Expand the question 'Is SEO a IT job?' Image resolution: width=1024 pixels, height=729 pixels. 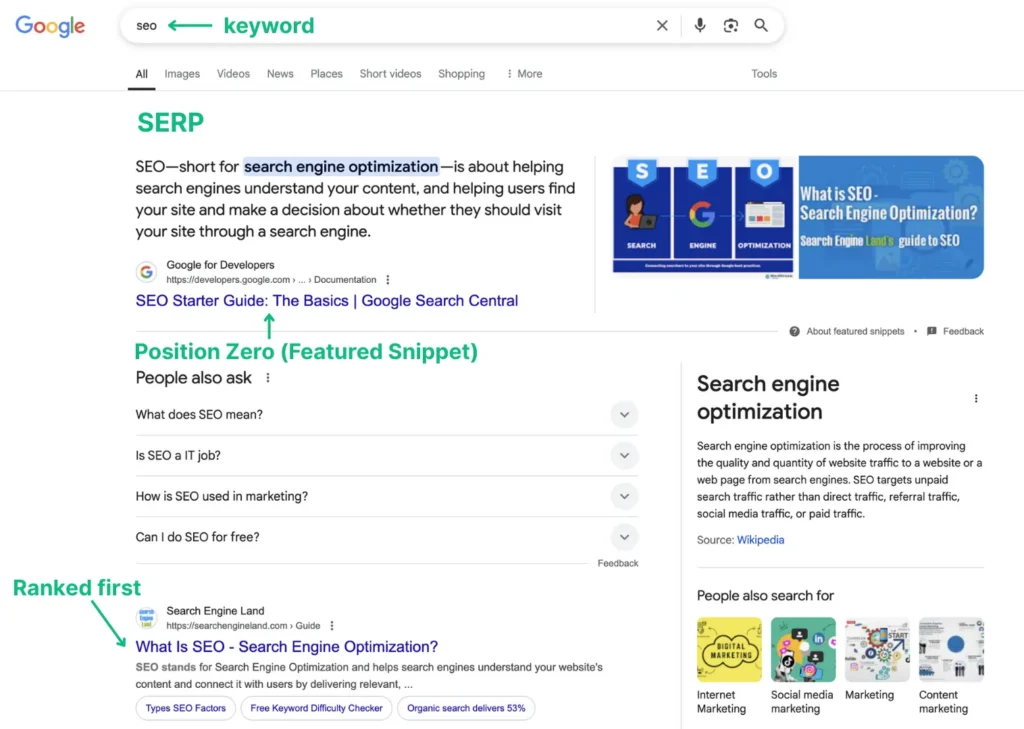(x=624, y=455)
